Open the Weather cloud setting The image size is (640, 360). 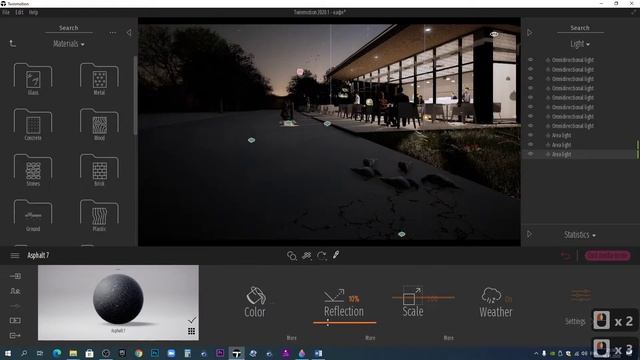pyautogui.click(x=491, y=295)
